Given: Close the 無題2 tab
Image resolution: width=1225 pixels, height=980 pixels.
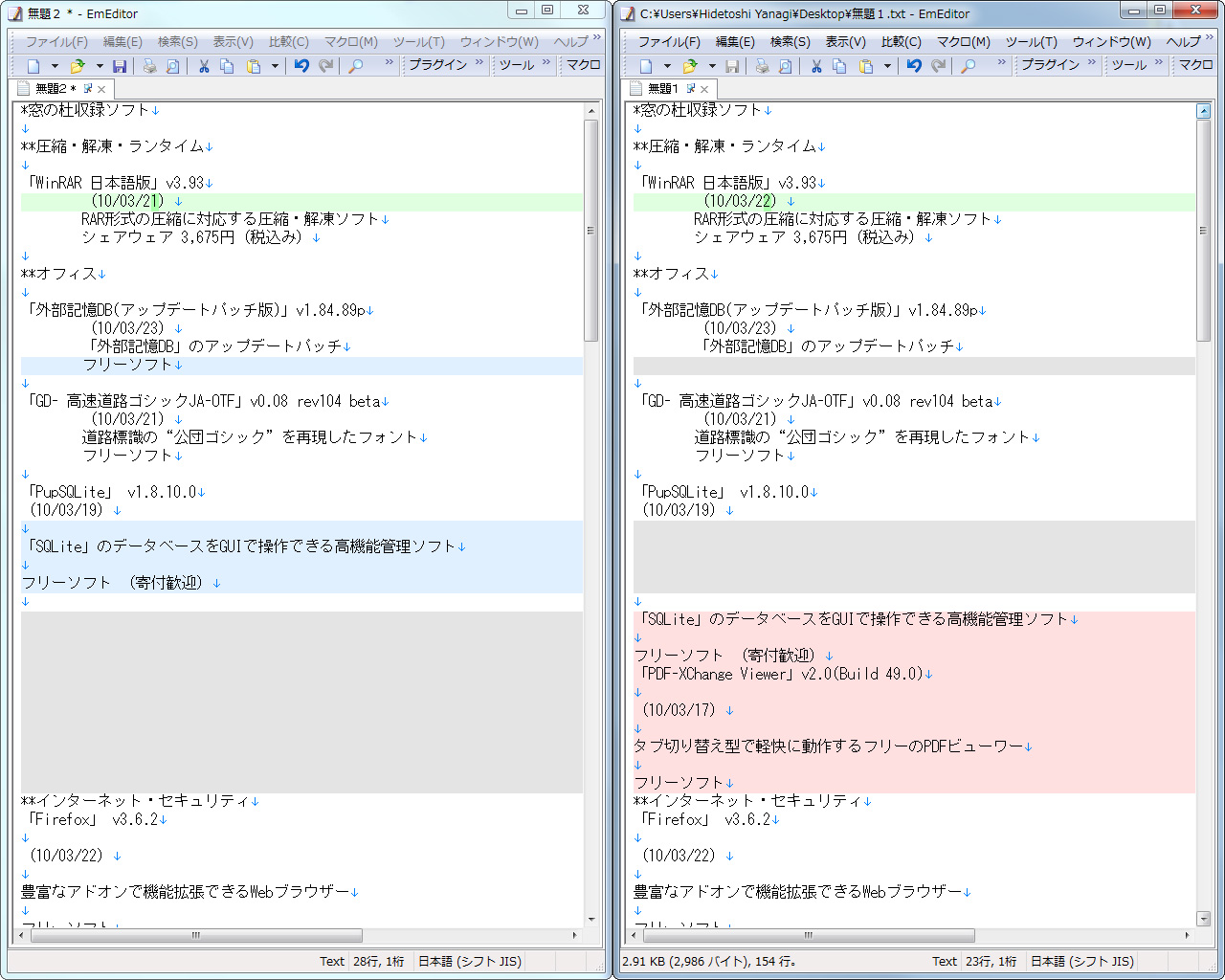Looking at the screenshot, I should (x=102, y=89).
